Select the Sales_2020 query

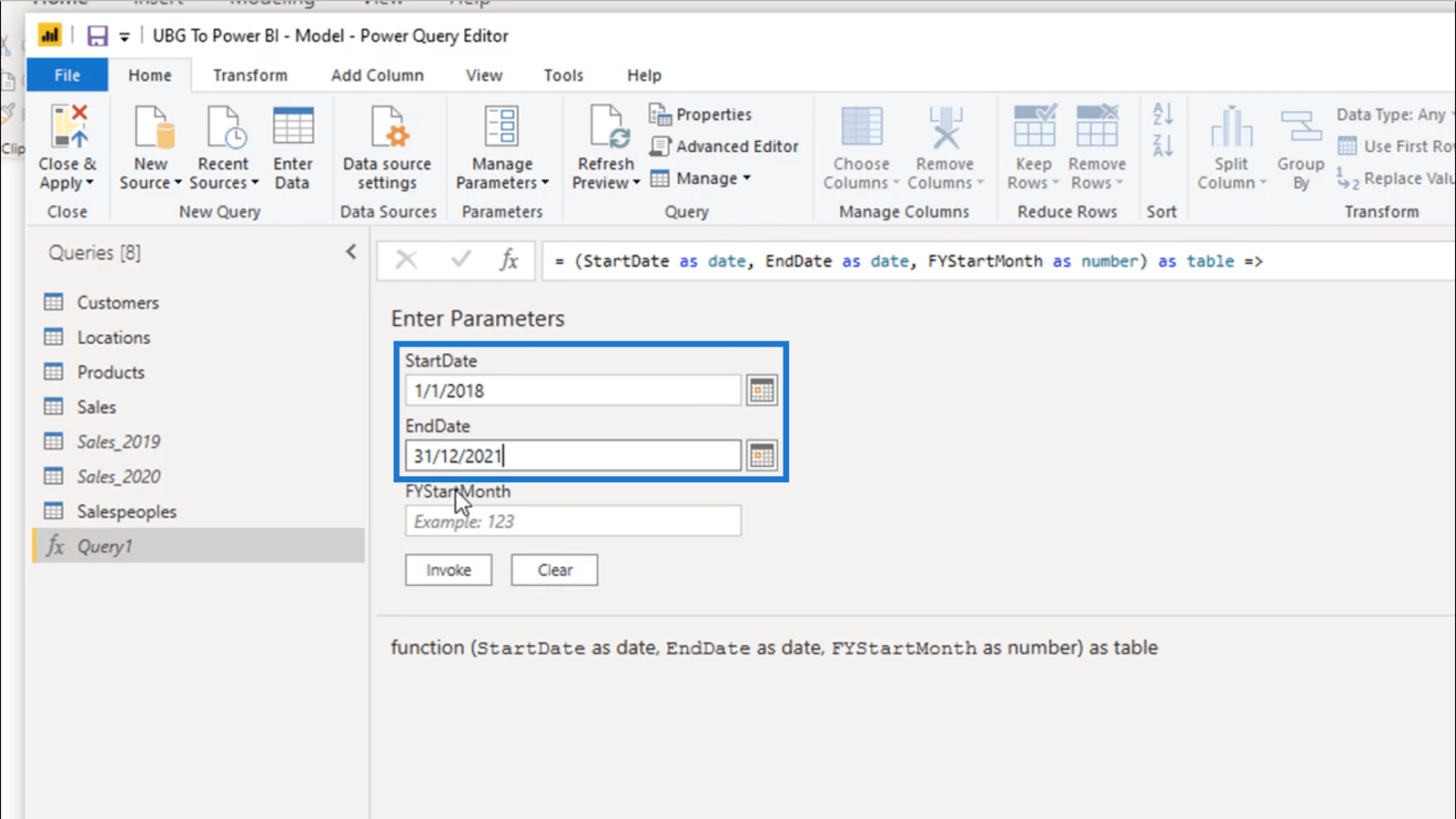(198, 476)
